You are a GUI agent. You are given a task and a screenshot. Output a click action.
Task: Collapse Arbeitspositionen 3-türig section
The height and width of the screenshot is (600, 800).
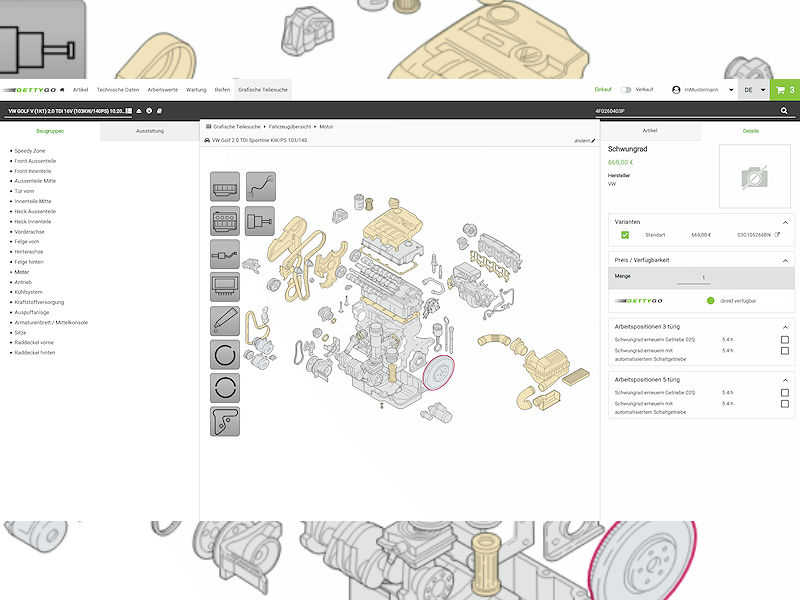(785, 327)
